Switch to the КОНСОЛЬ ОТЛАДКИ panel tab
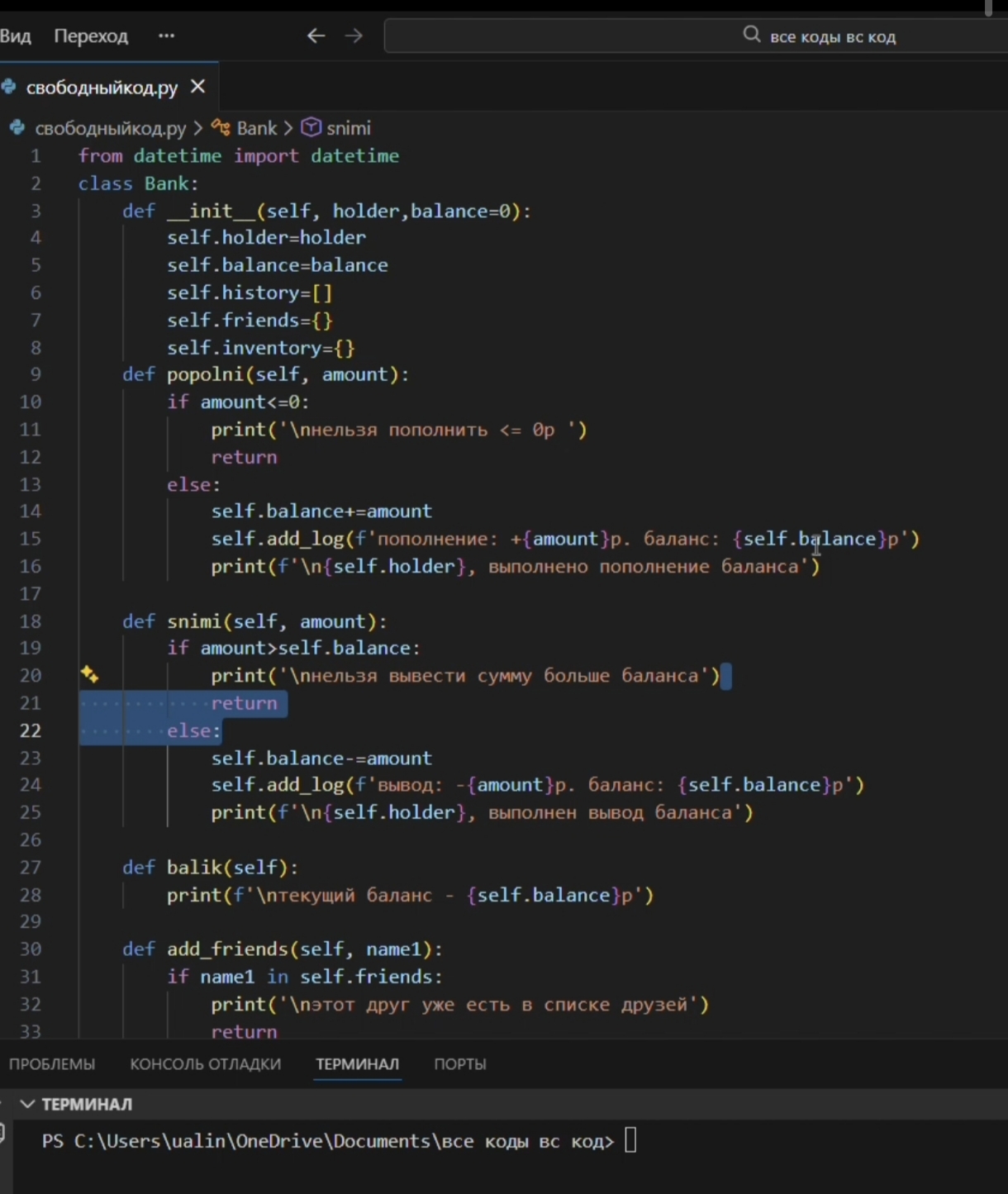 pos(205,1064)
